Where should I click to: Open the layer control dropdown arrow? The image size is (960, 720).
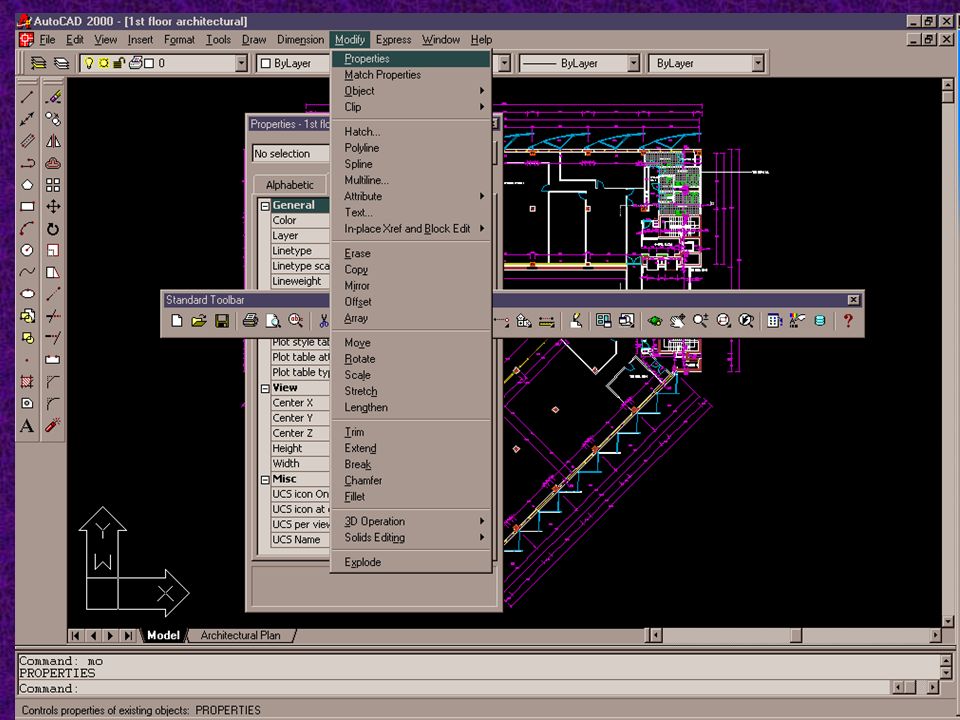point(241,62)
